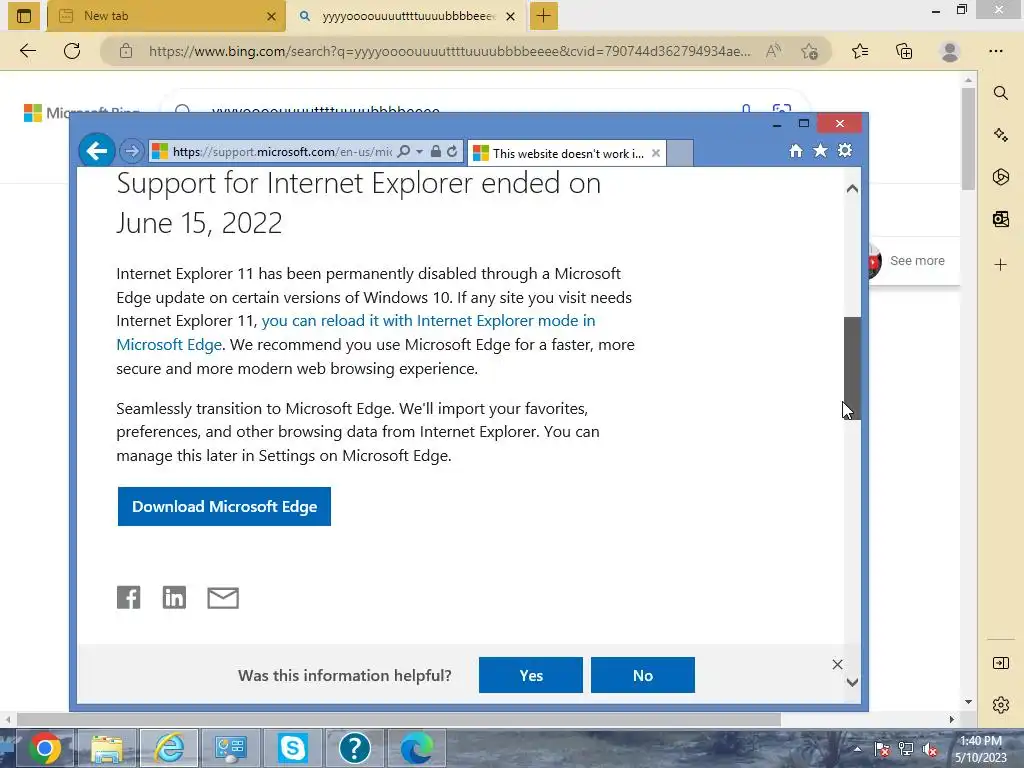Screen dimensions: 1024x768
Task: Click the Internet Explorer scrollbar up arrow
Action: pyautogui.click(x=852, y=189)
